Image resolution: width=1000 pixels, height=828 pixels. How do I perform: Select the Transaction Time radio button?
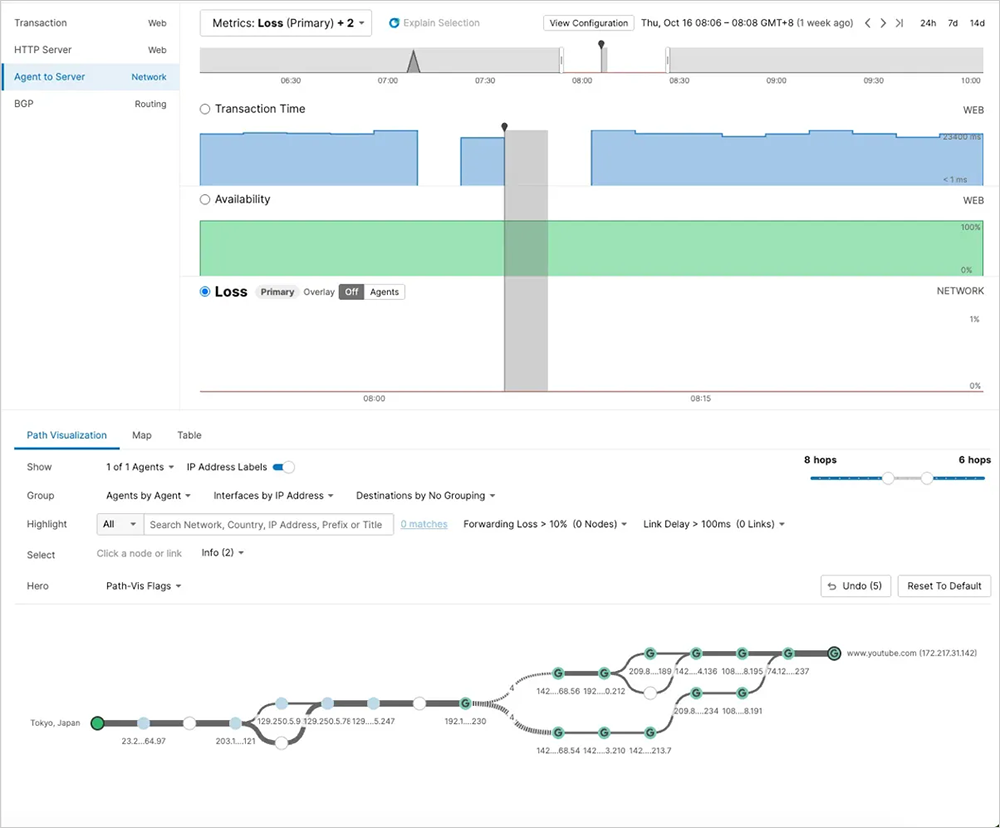click(x=204, y=109)
